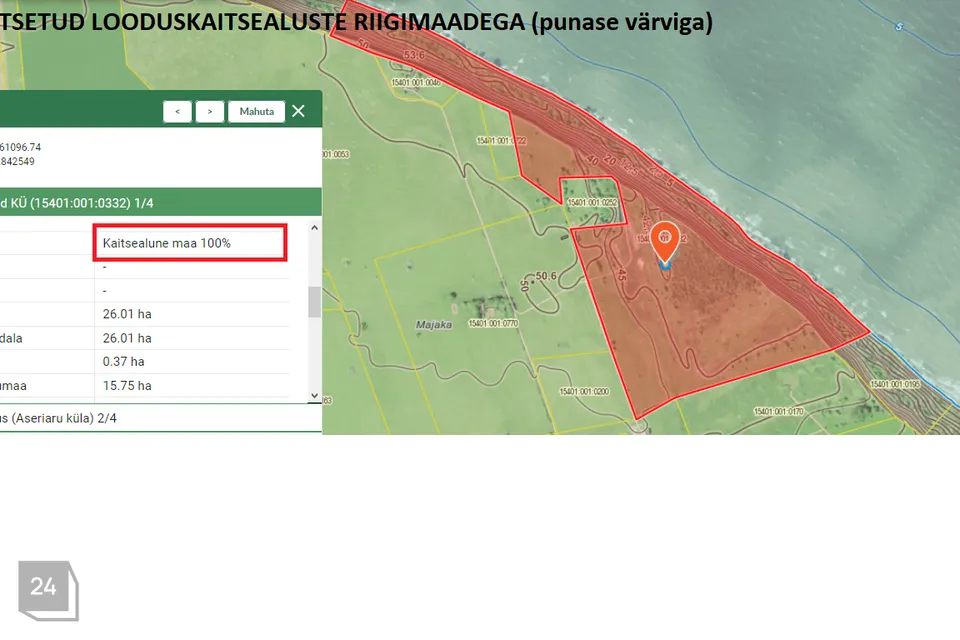Image resolution: width=960 pixels, height=640 pixels.
Task: Close the parcel info panel
Action: 298,111
